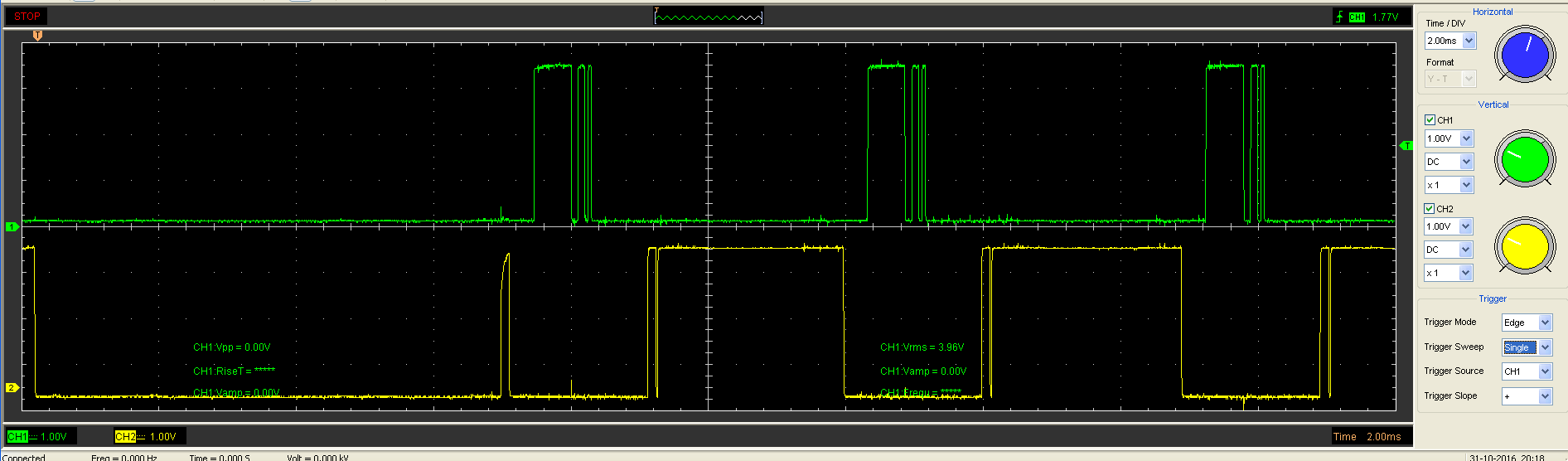Open the CH2 probe x1 dropdown
The image size is (1568, 461).
[x=1466, y=273]
